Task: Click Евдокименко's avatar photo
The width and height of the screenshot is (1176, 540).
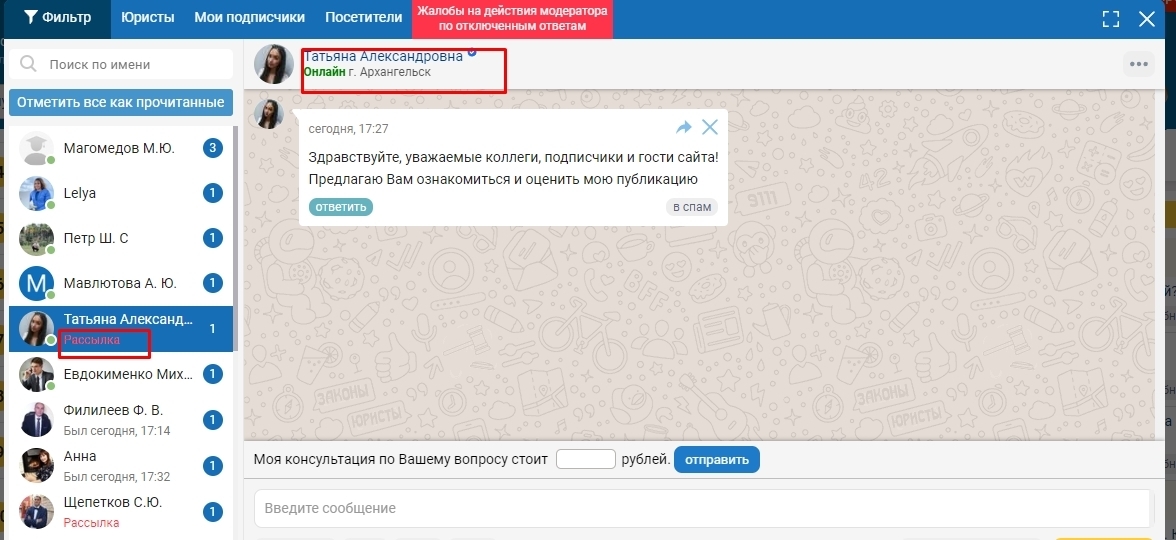Action: point(36,374)
